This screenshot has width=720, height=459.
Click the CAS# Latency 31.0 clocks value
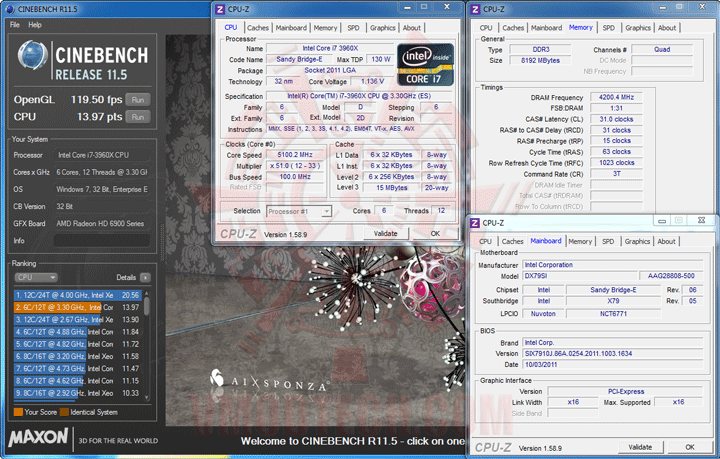click(616, 119)
